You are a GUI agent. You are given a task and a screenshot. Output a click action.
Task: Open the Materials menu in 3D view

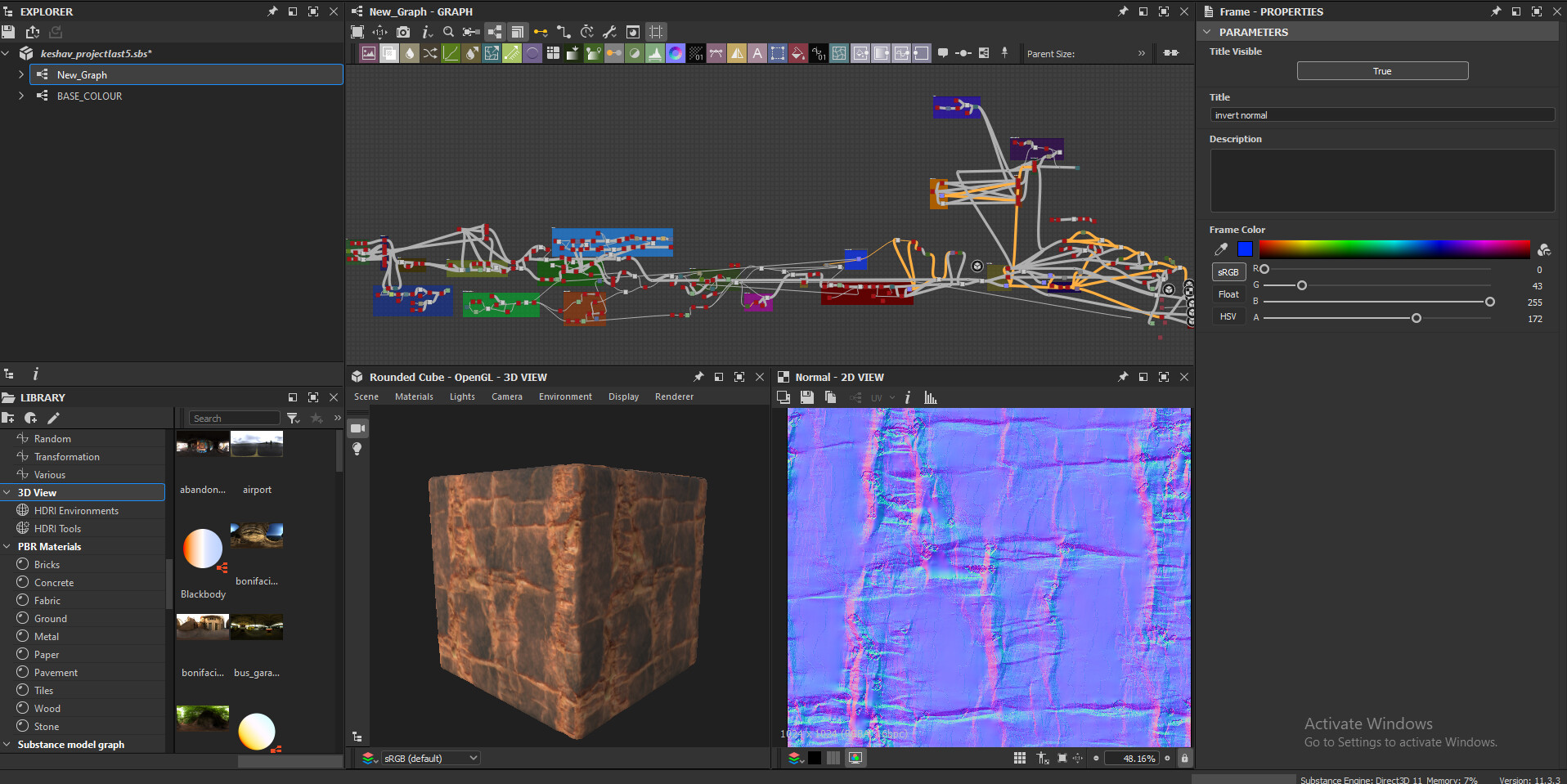414,396
